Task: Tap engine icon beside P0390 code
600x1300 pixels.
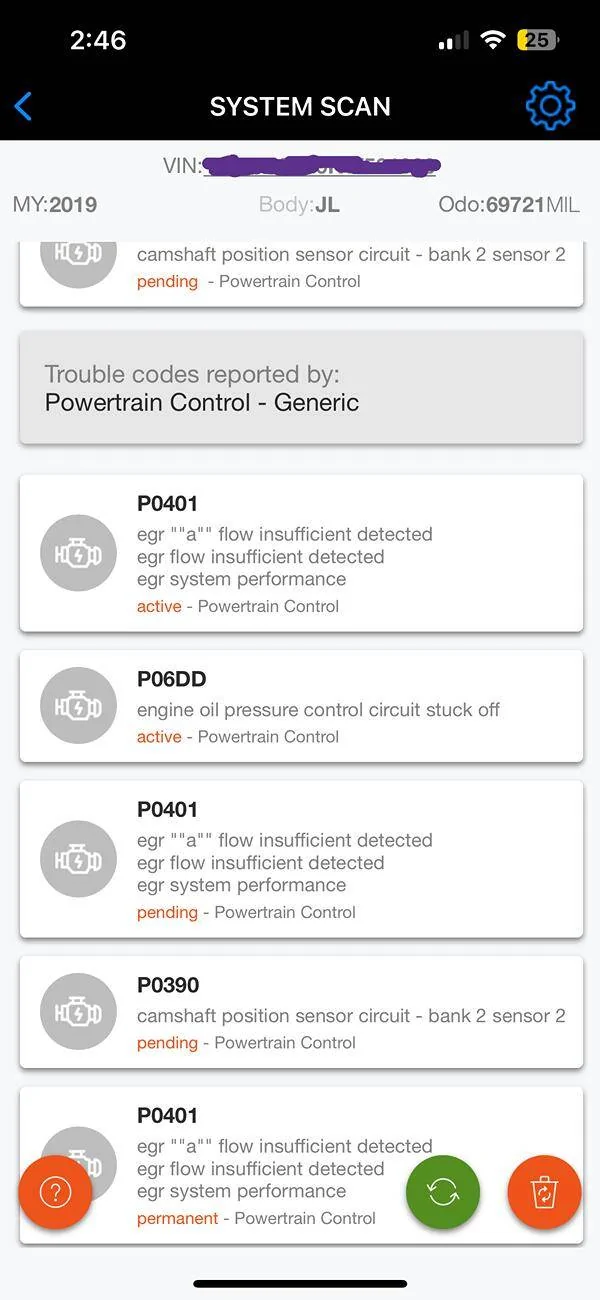Action: (x=78, y=1012)
